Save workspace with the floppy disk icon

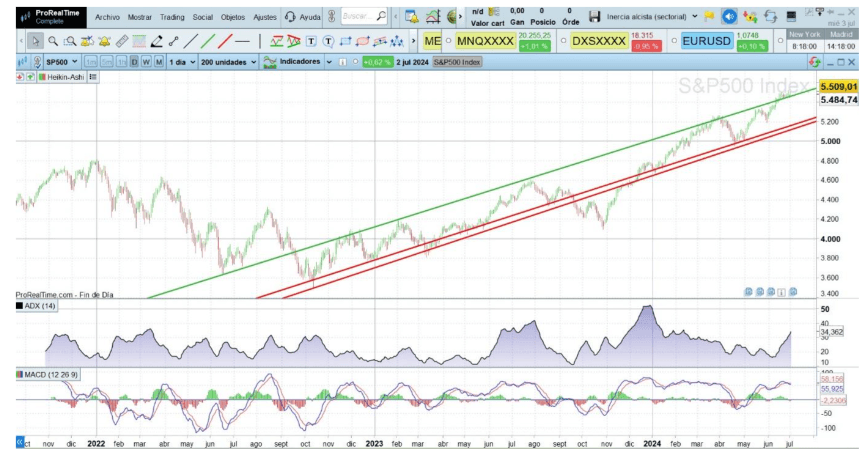click(x=594, y=17)
